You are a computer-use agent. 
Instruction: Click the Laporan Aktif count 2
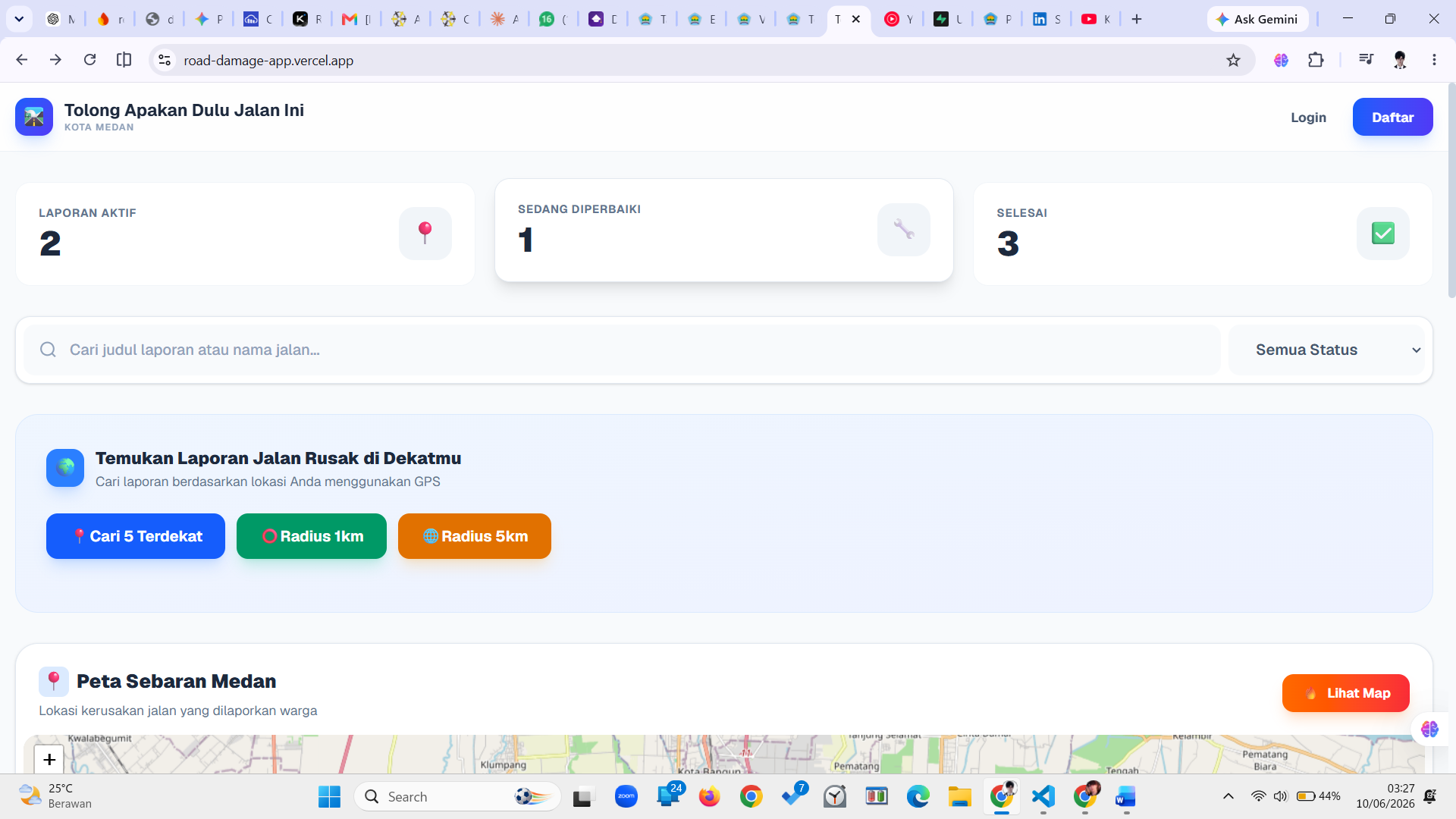[50, 243]
